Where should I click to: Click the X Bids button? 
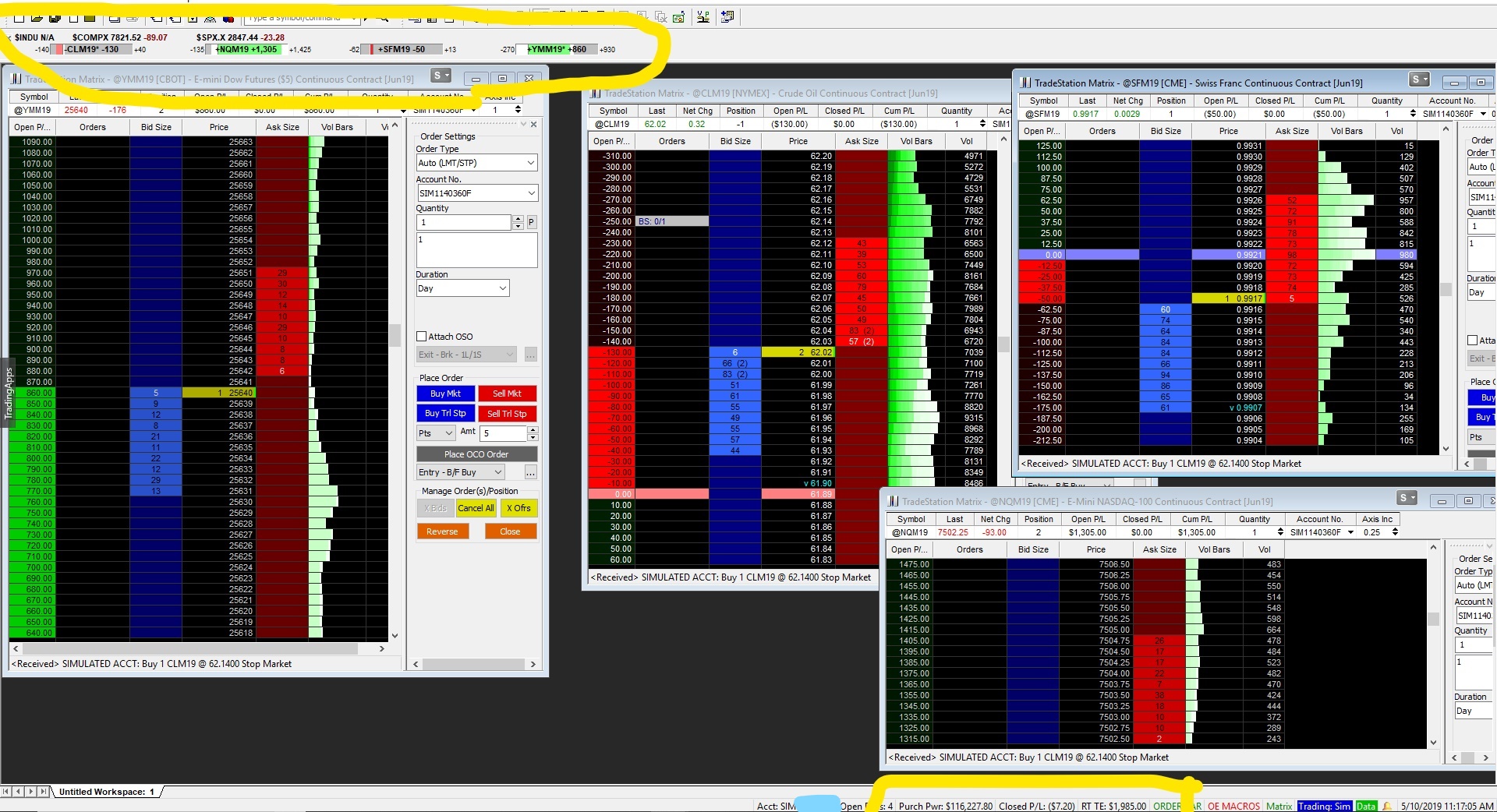[x=435, y=508]
